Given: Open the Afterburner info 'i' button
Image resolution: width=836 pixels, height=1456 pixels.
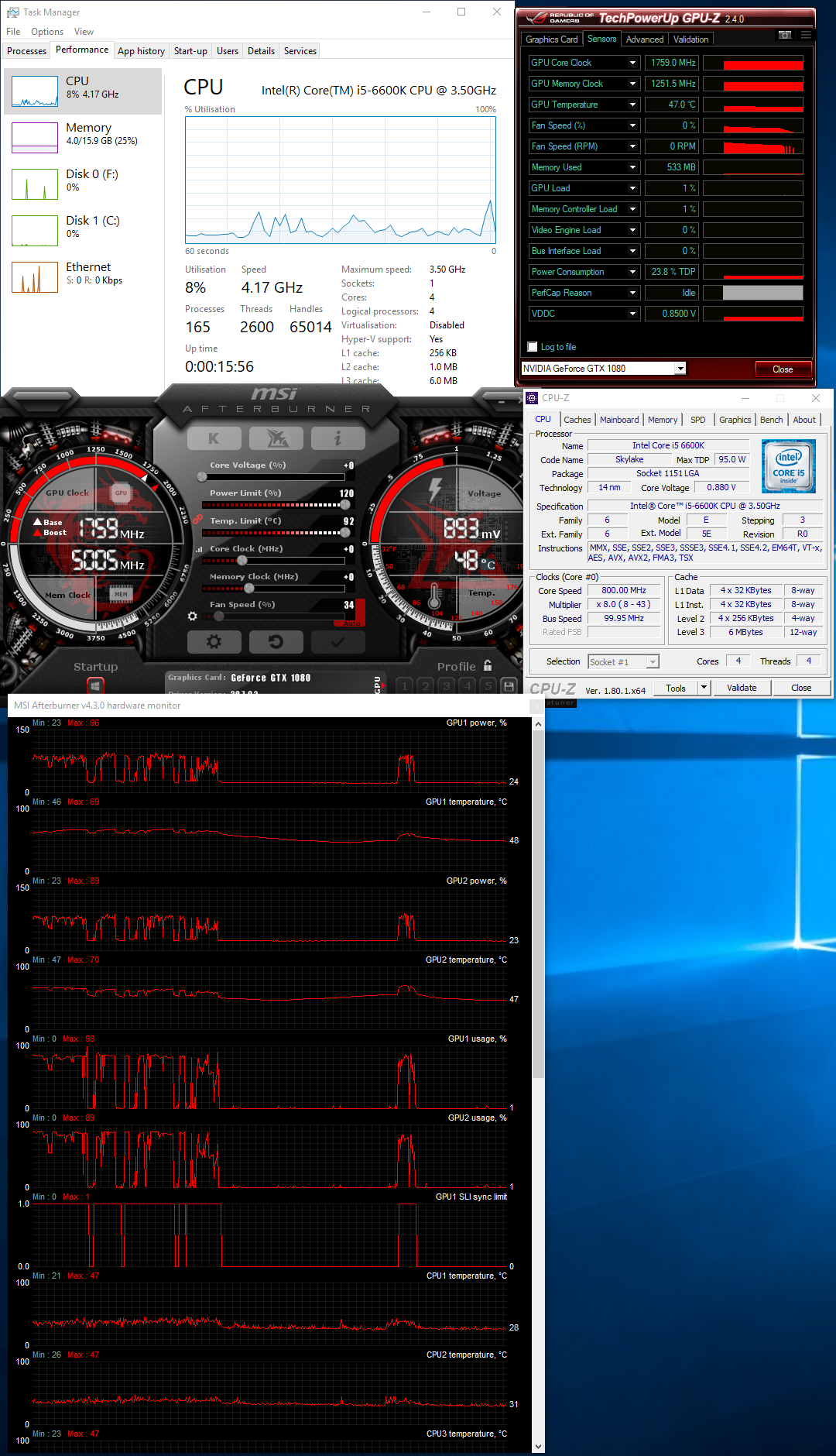Looking at the screenshot, I should click(338, 438).
